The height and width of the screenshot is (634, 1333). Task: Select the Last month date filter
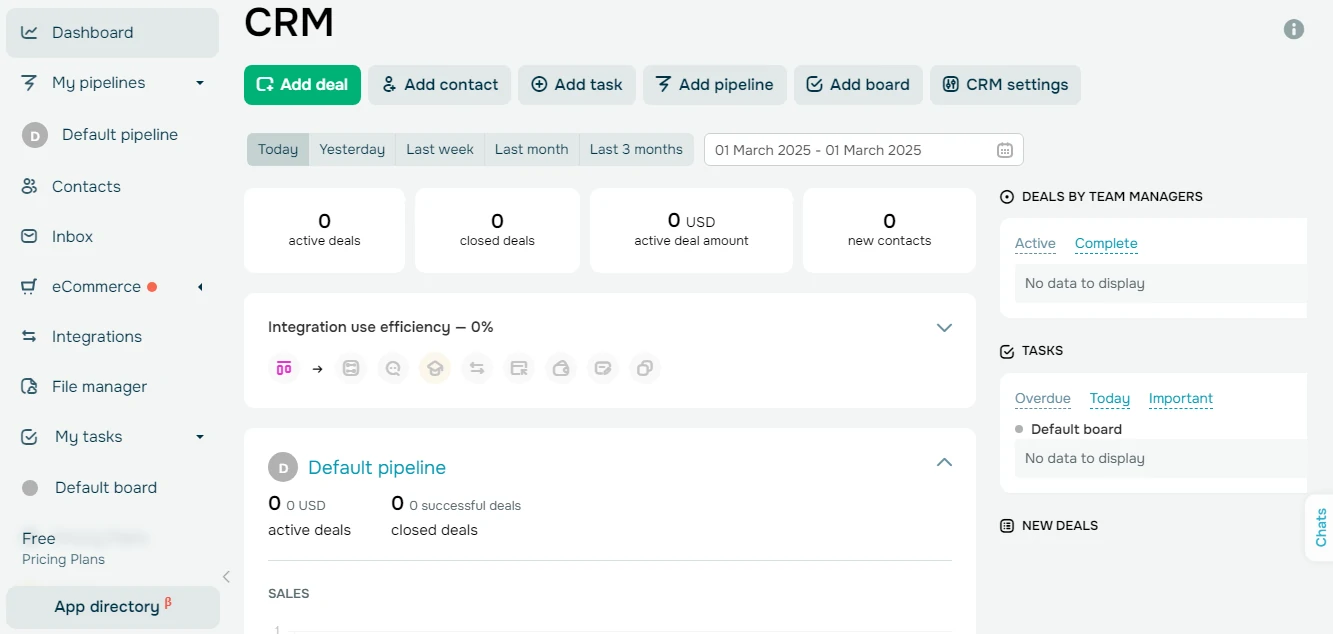(x=531, y=149)
